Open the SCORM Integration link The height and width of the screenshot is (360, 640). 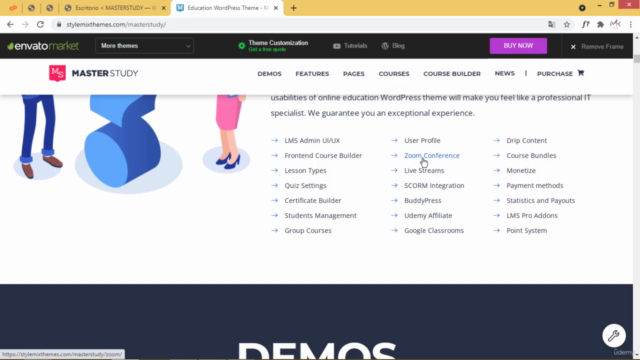click(x=434, y=185)
